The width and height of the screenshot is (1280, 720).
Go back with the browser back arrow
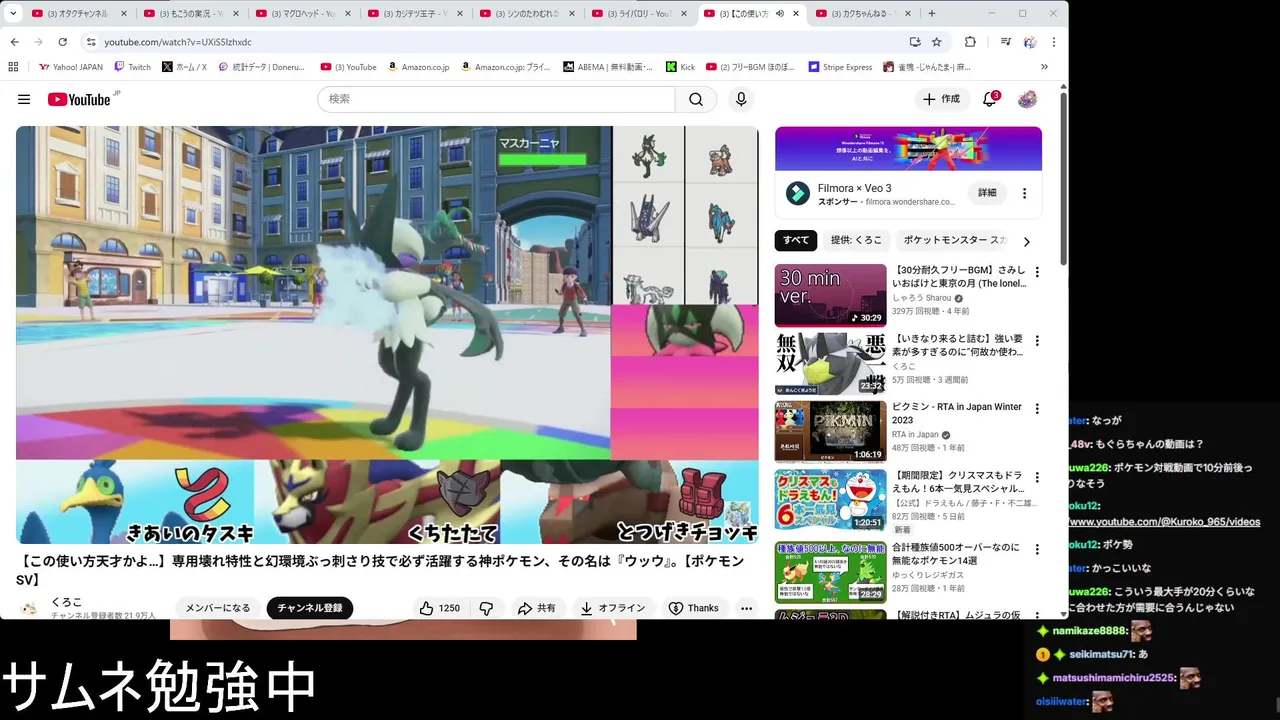point(15,42)
